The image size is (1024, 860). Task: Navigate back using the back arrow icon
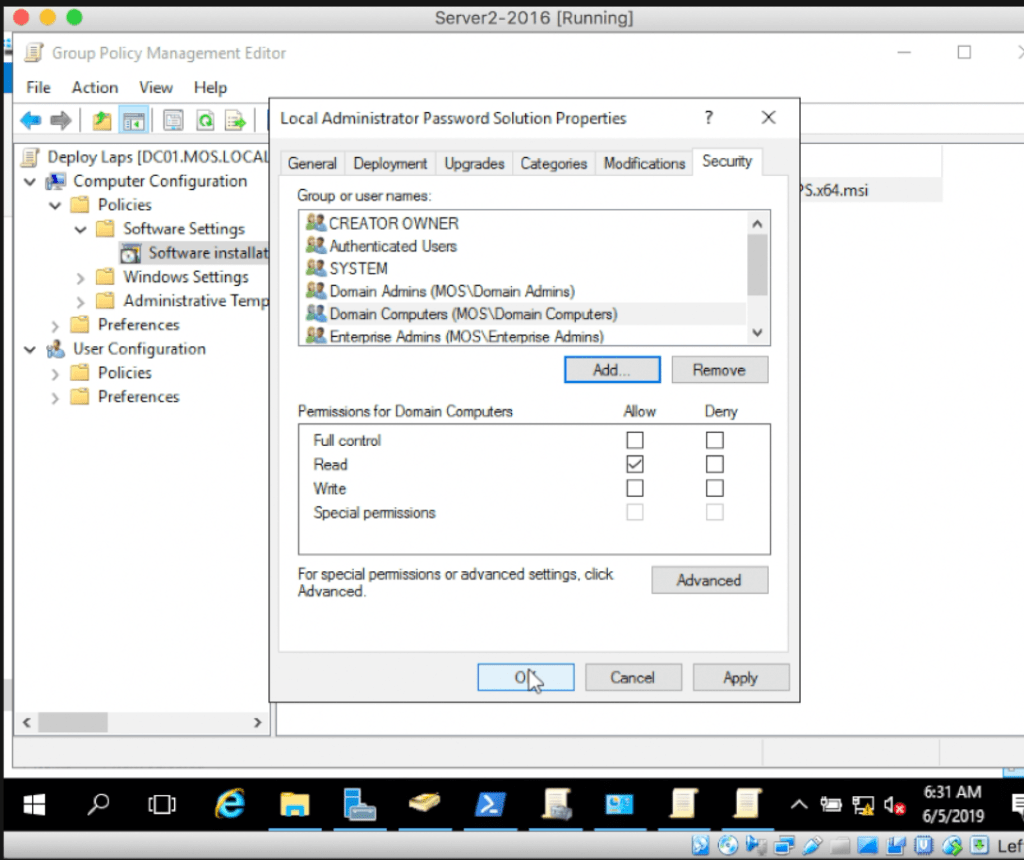[x=30, y=120]
